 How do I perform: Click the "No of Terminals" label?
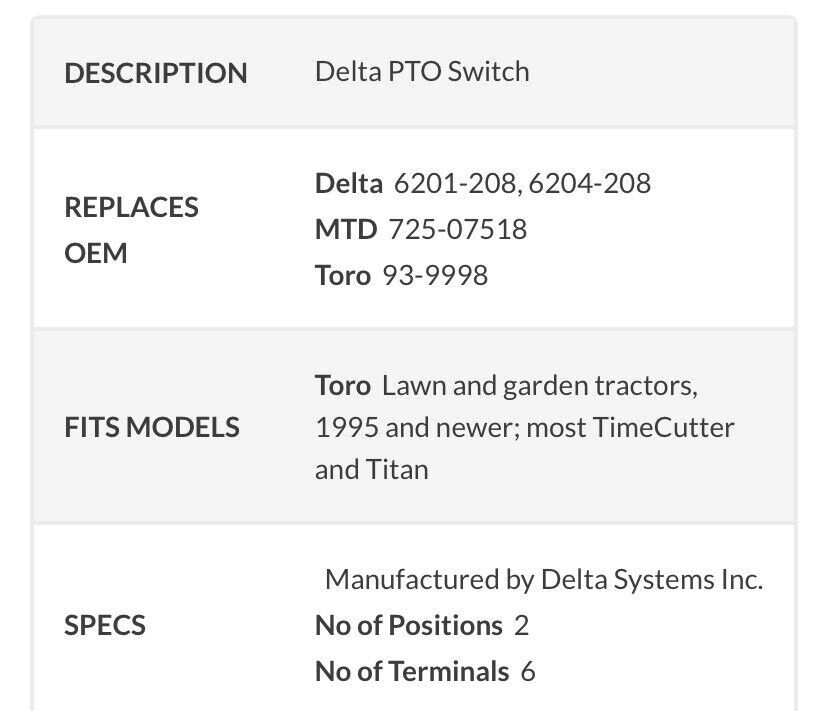point(411,671)
